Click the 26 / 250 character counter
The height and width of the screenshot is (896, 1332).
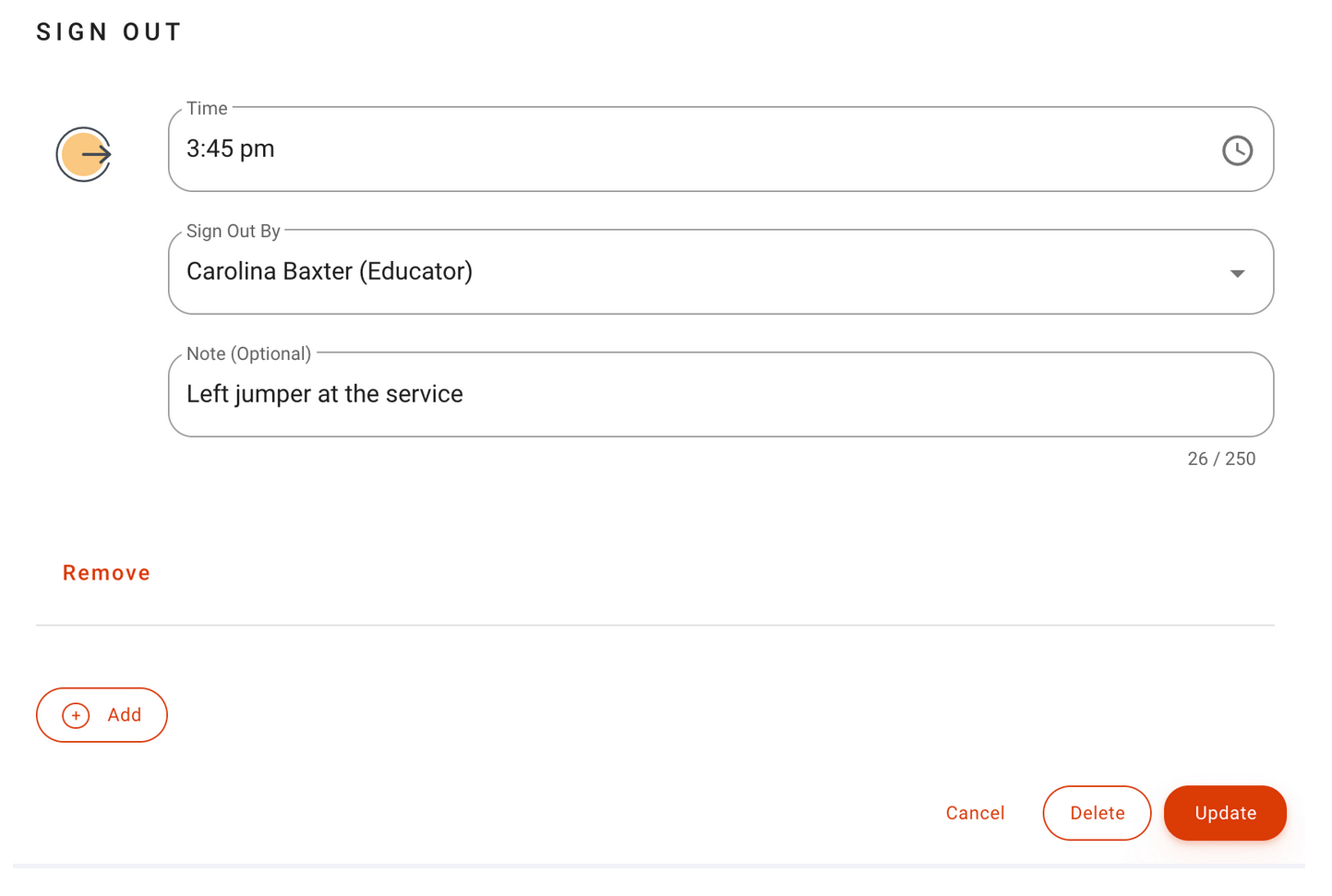(1220, 459)
